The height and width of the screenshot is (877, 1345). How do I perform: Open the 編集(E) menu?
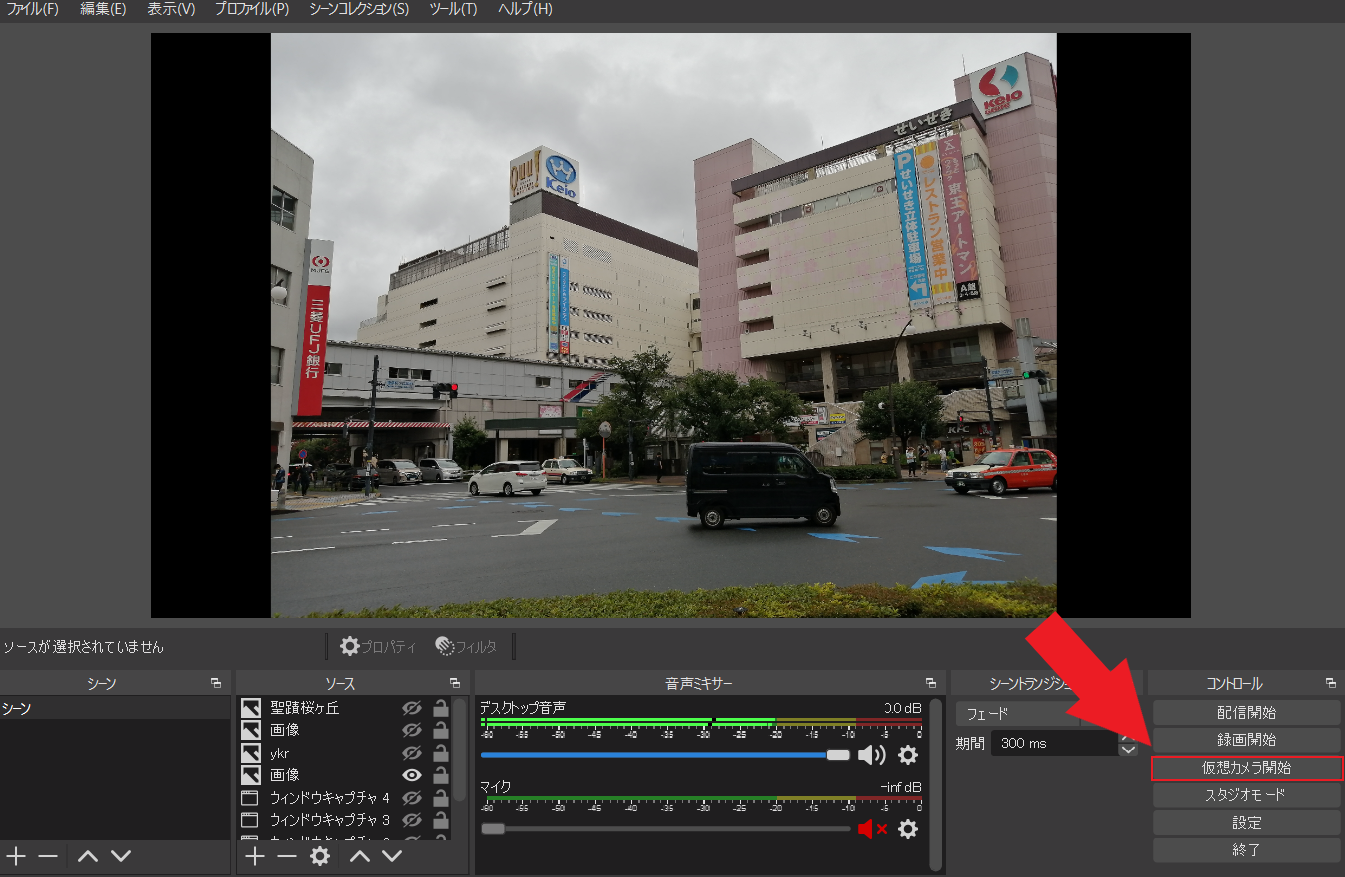103,9
